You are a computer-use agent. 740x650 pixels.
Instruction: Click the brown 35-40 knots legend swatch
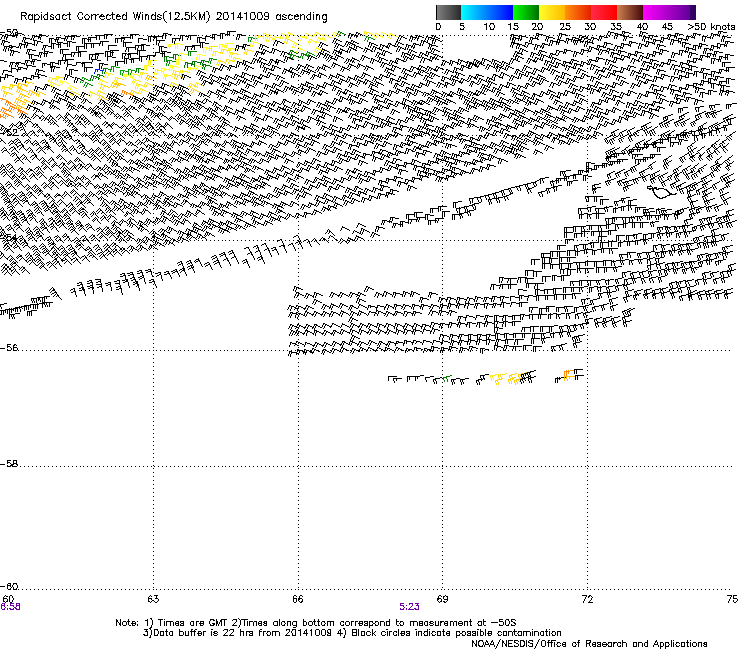[x=630, y=12]
